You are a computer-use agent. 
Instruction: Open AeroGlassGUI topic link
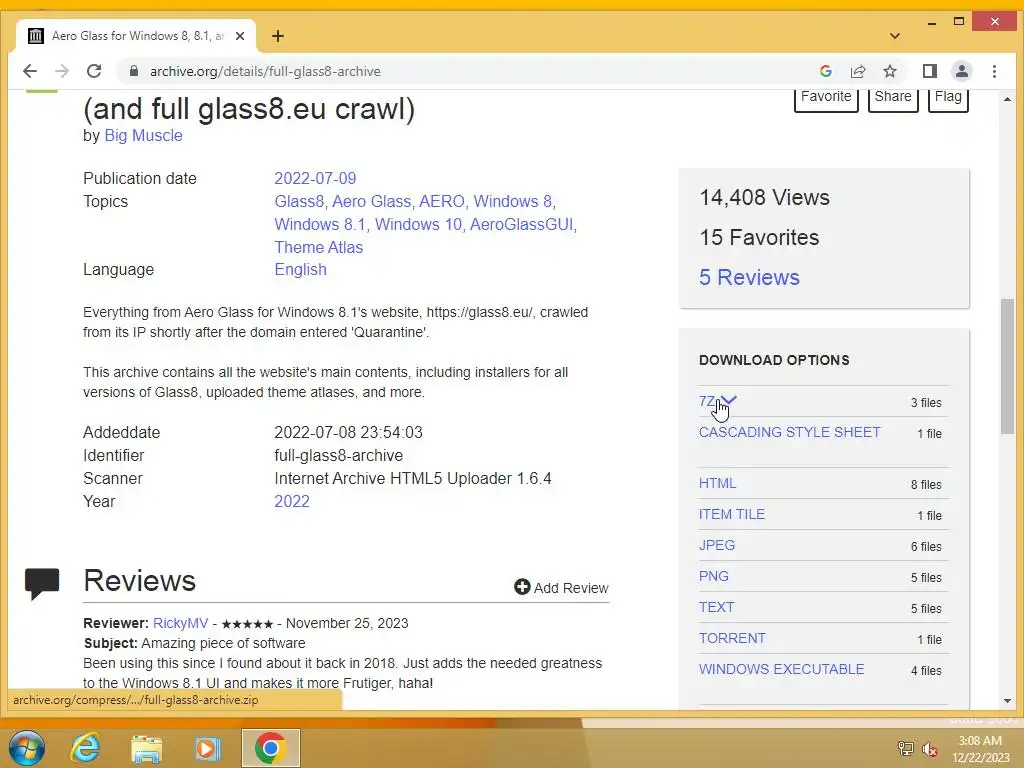[x=521, y=224]
